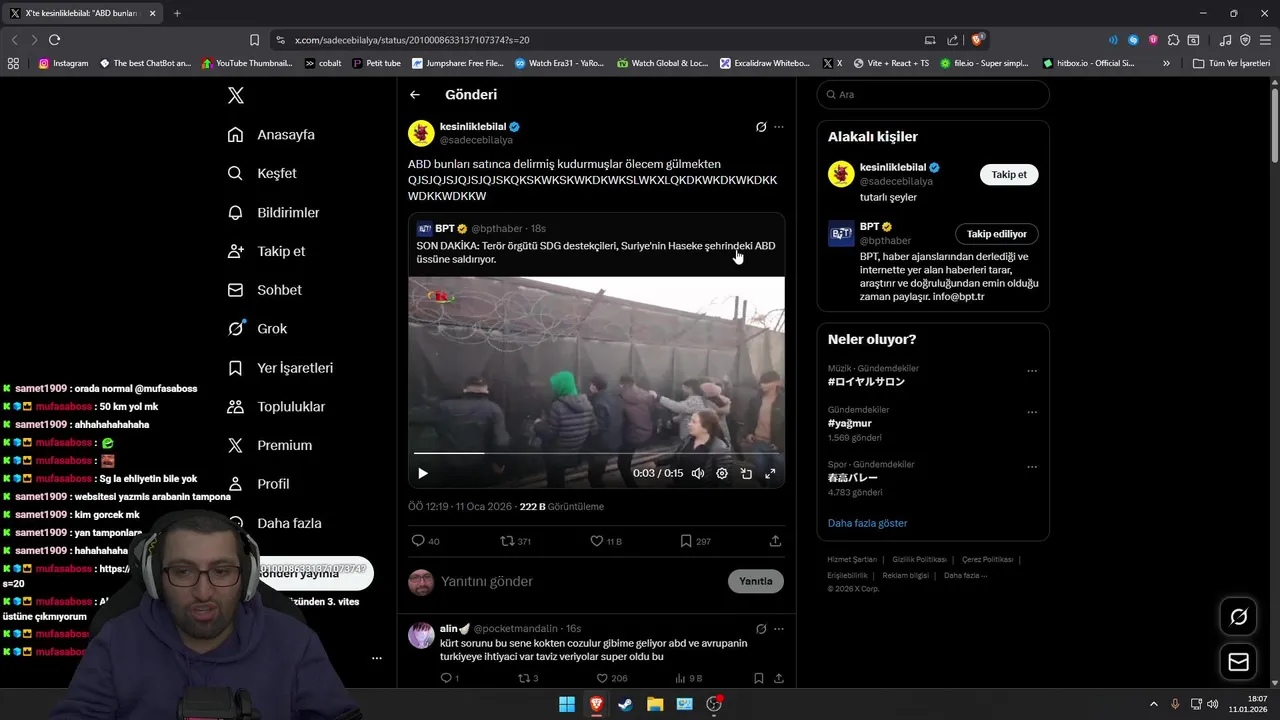Reload the browser page
This screenshot has width=1280, height=720.
(54, 40)
